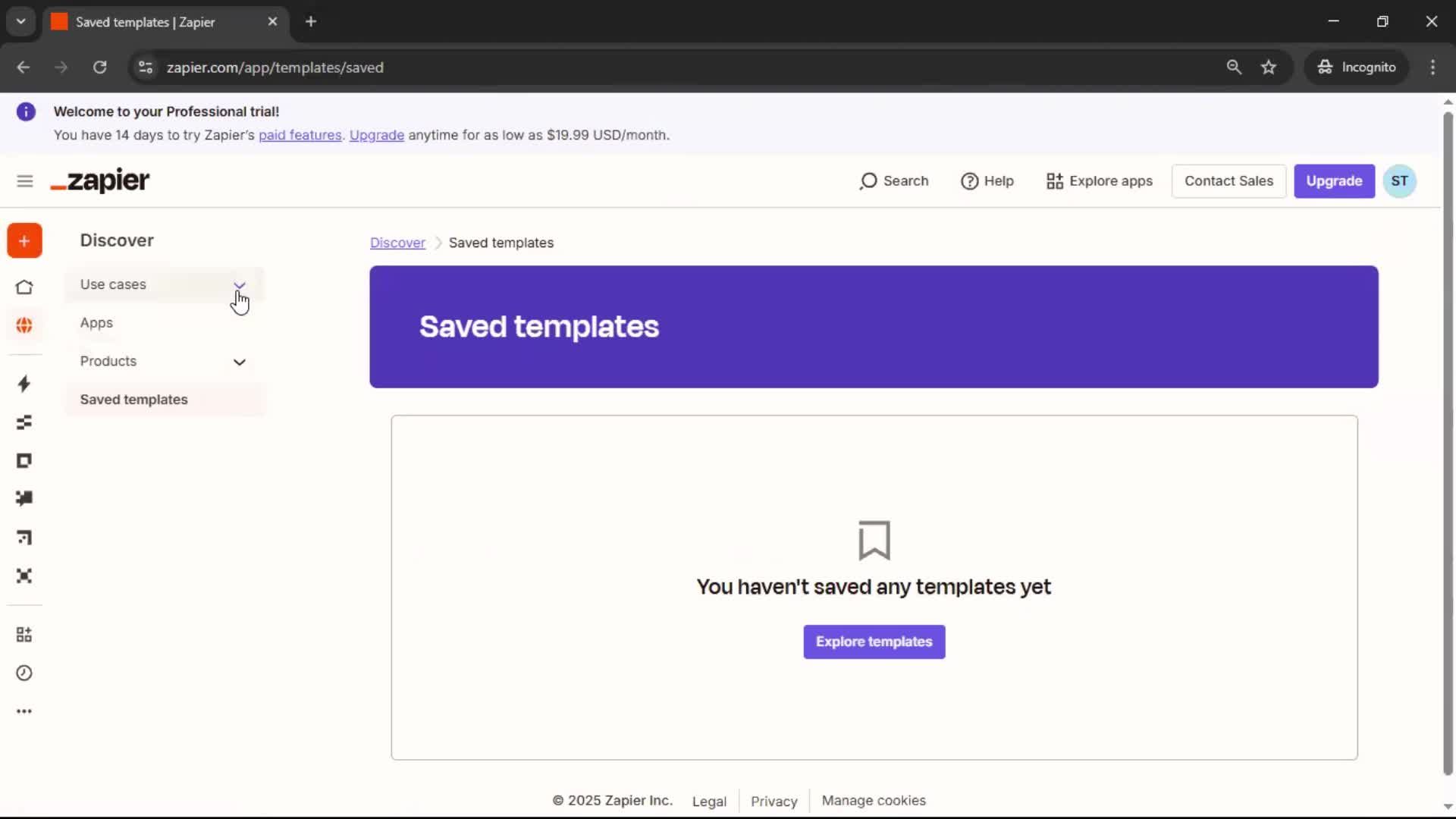Viewport: 1456px width, 819px height.
Task: Click the Saved templates banner heading
Action: coord(539,327)
